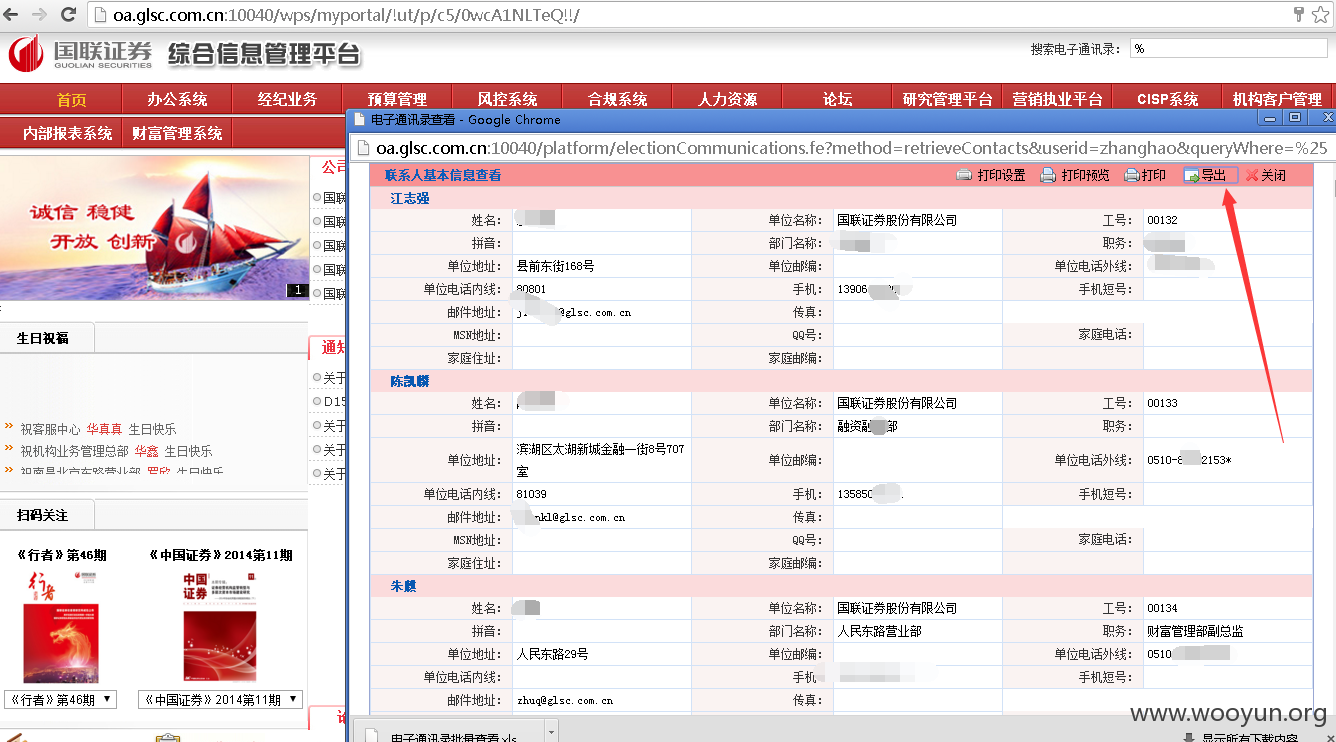Open download item options arrow

point(550,733)
